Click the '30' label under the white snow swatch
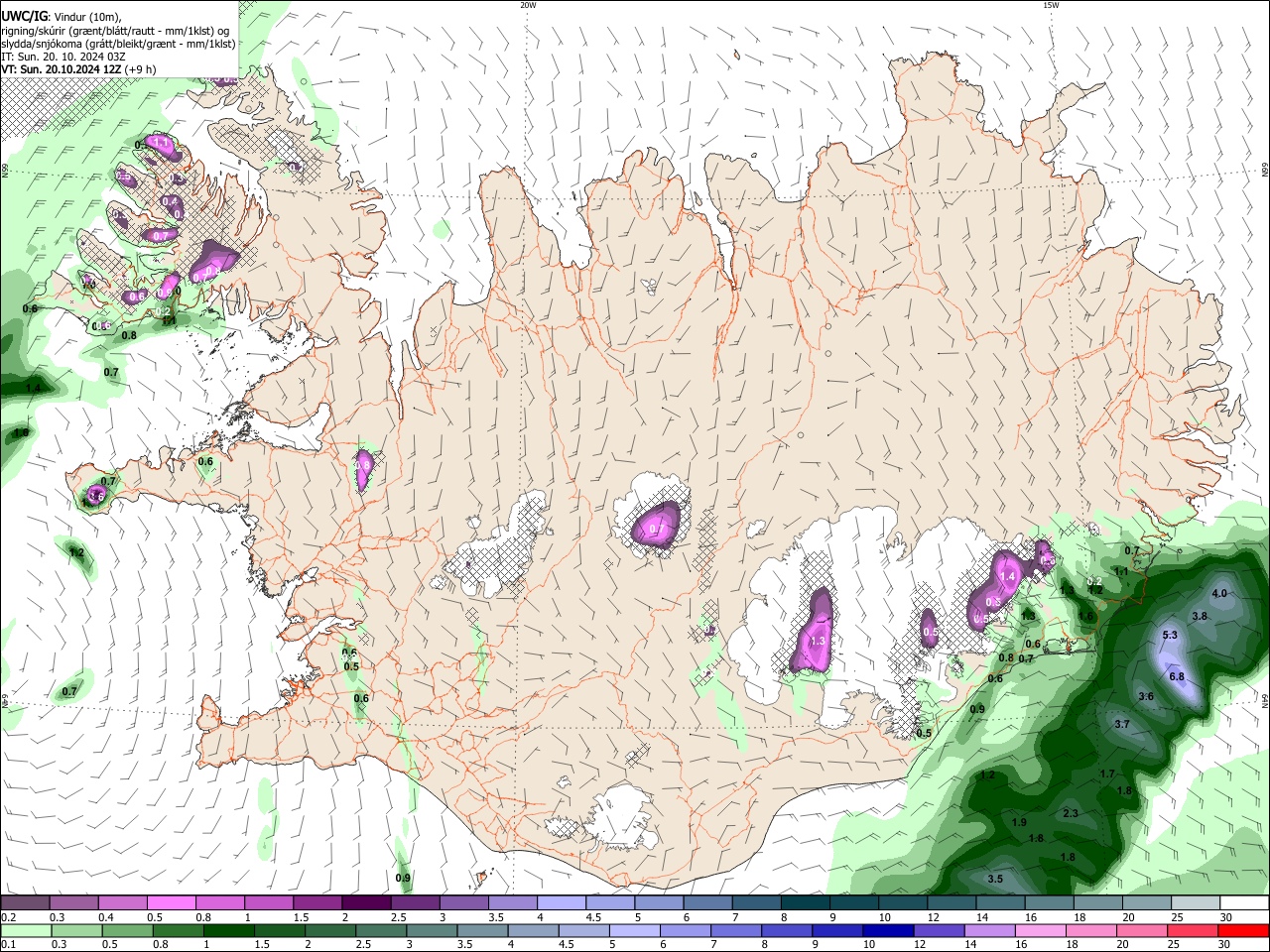Viewport: 1270px width, 952px height. (1226, 917)
